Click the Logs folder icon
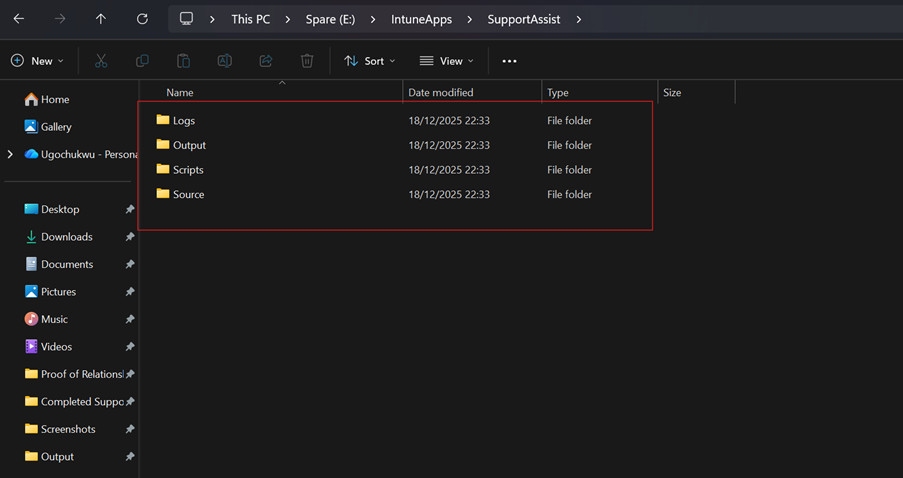 click(x=163, y=120)
